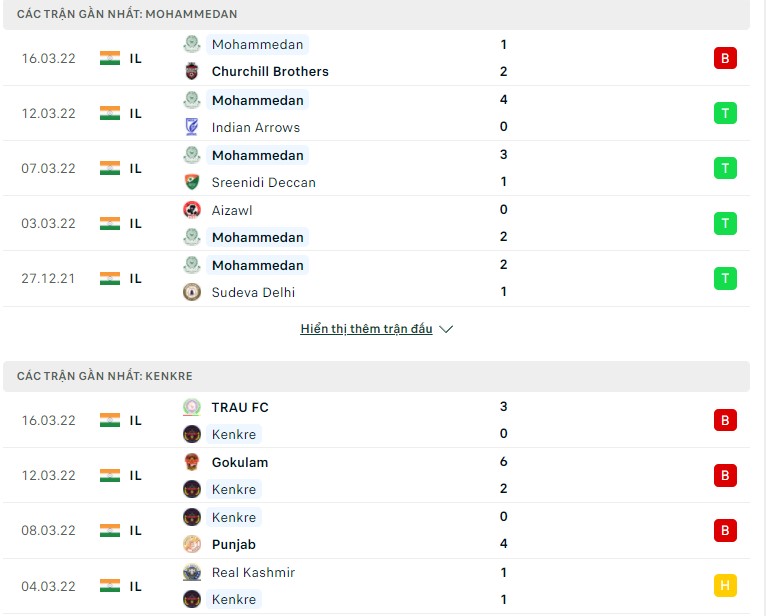This screenshot has height=616, width=766.
Task: Click the 07.03.22 match date
Action: (x=48, y=168)
